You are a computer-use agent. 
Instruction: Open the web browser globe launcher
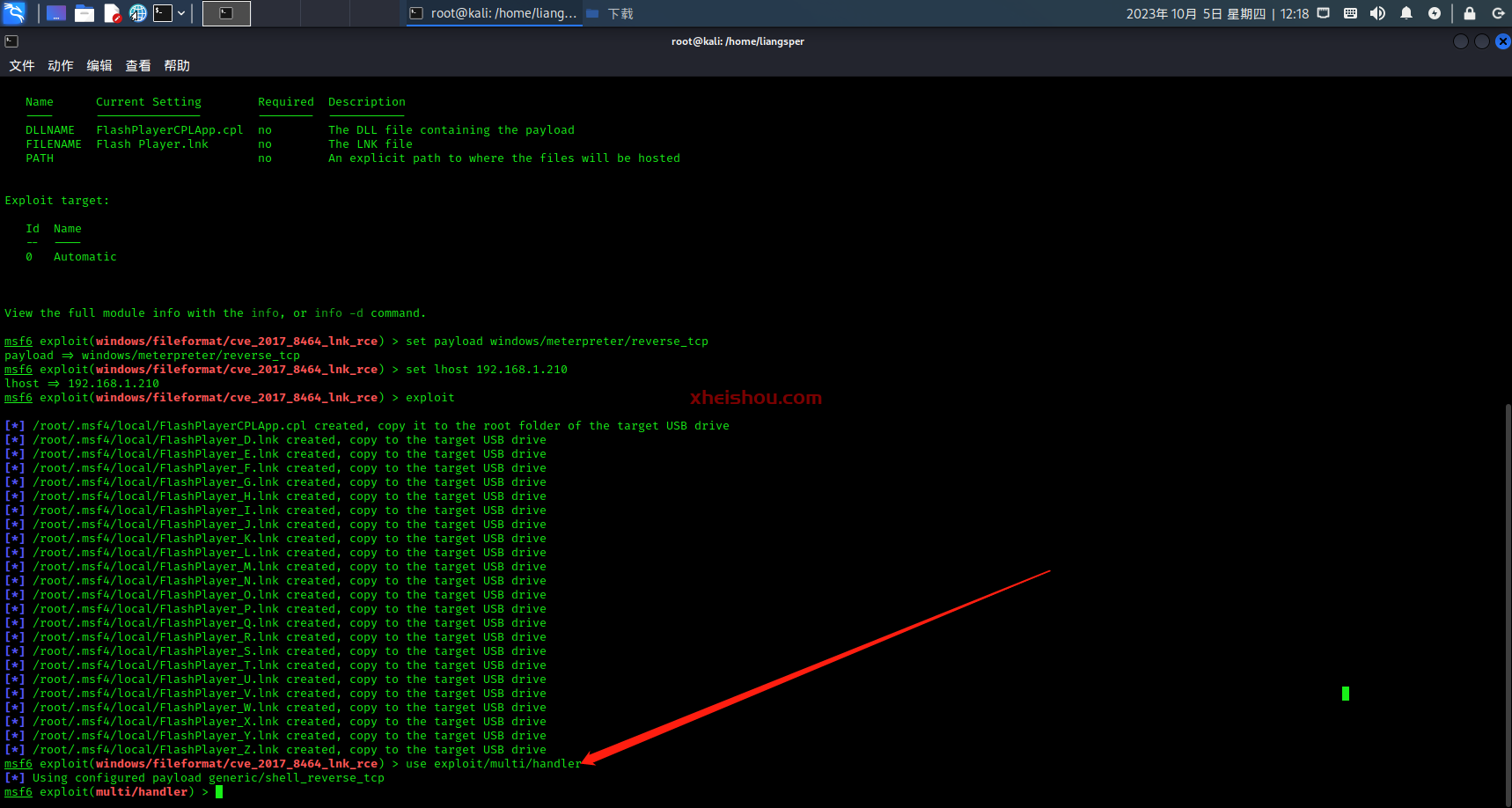pyautogui.click(x=138, y=13)
